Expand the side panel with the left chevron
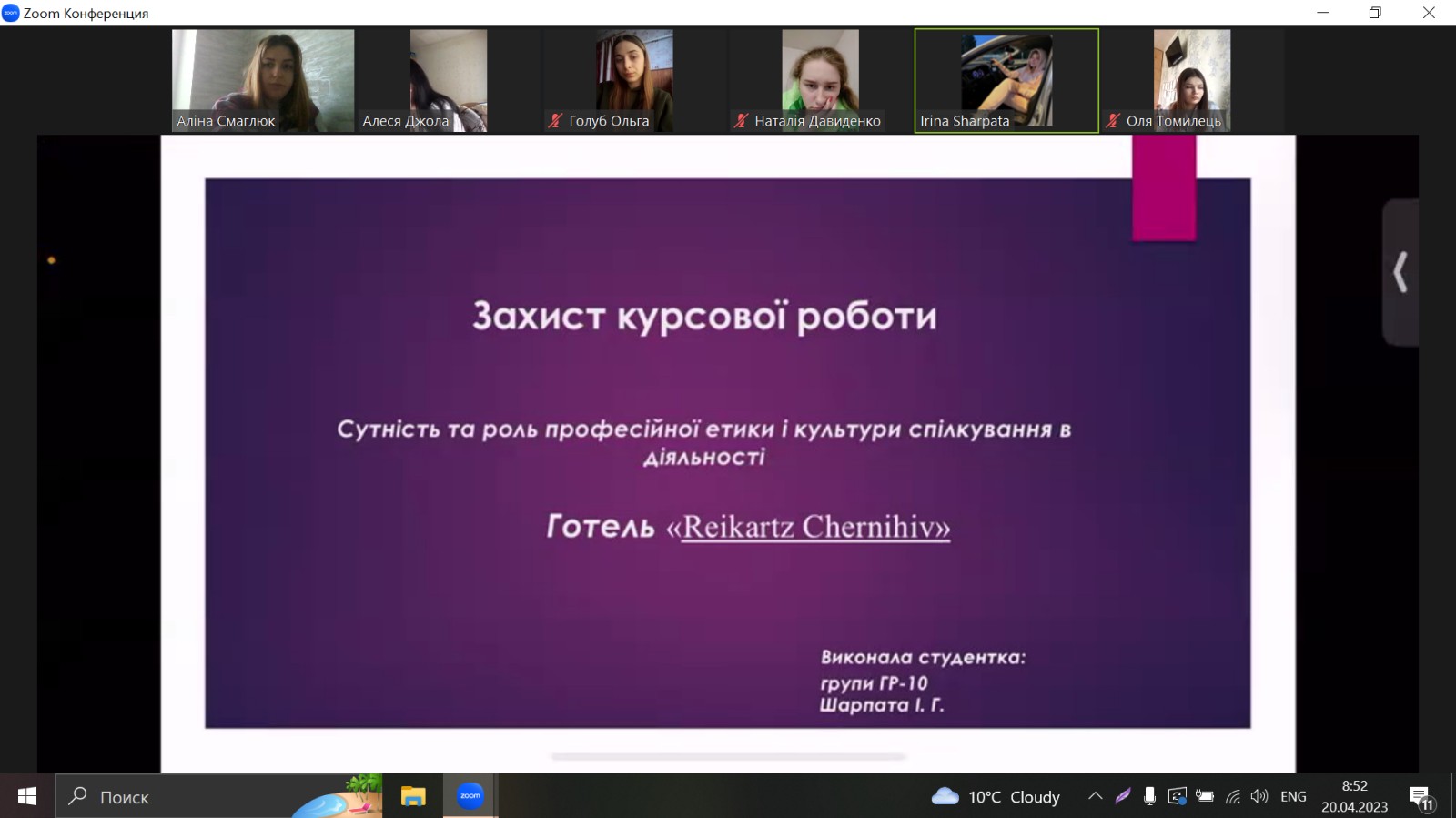The width and height of the screenshot is (1456, 818). 1400,272
